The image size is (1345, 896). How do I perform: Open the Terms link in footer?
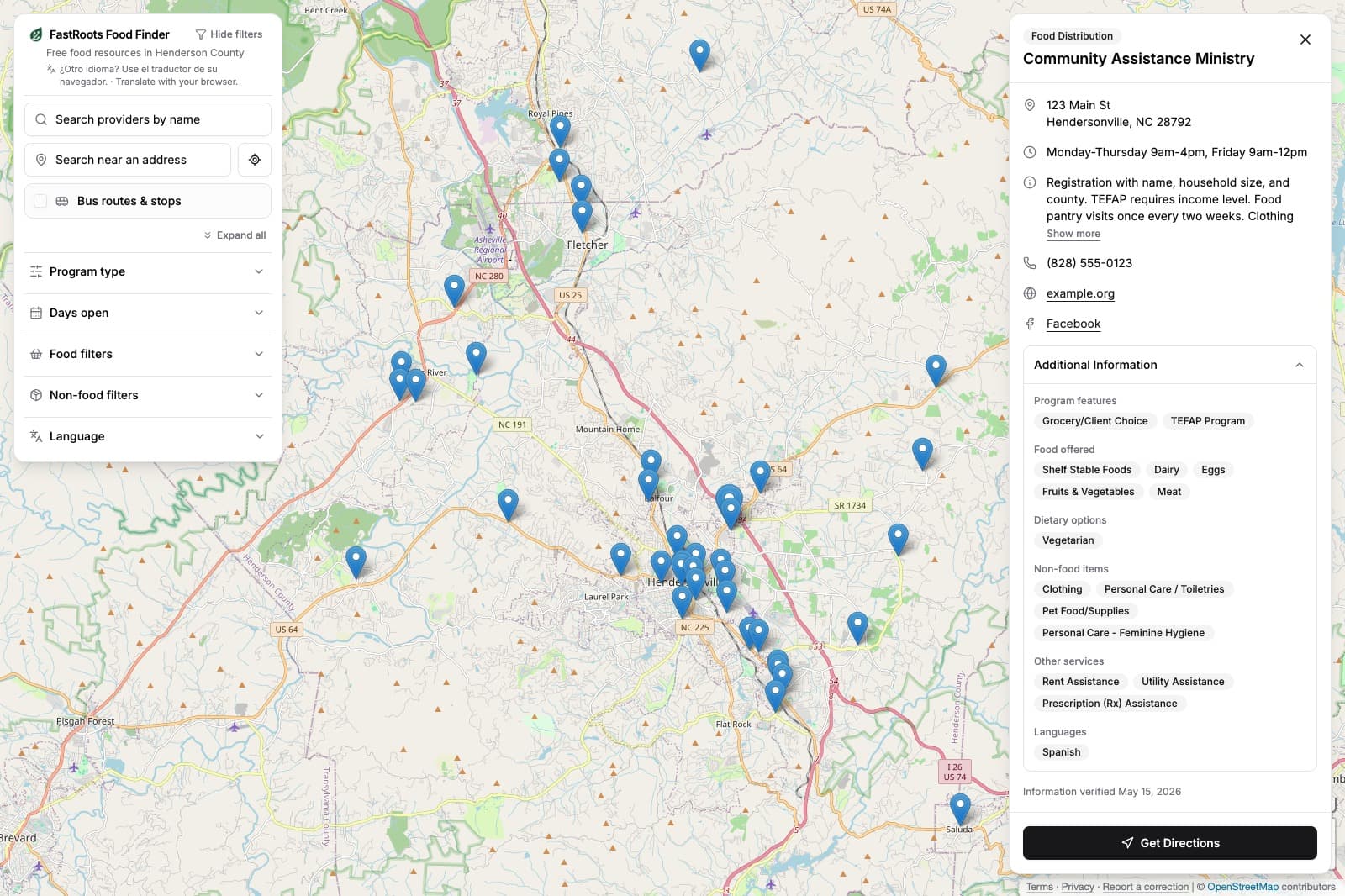pyautogui.click(x=1040, y=887)
